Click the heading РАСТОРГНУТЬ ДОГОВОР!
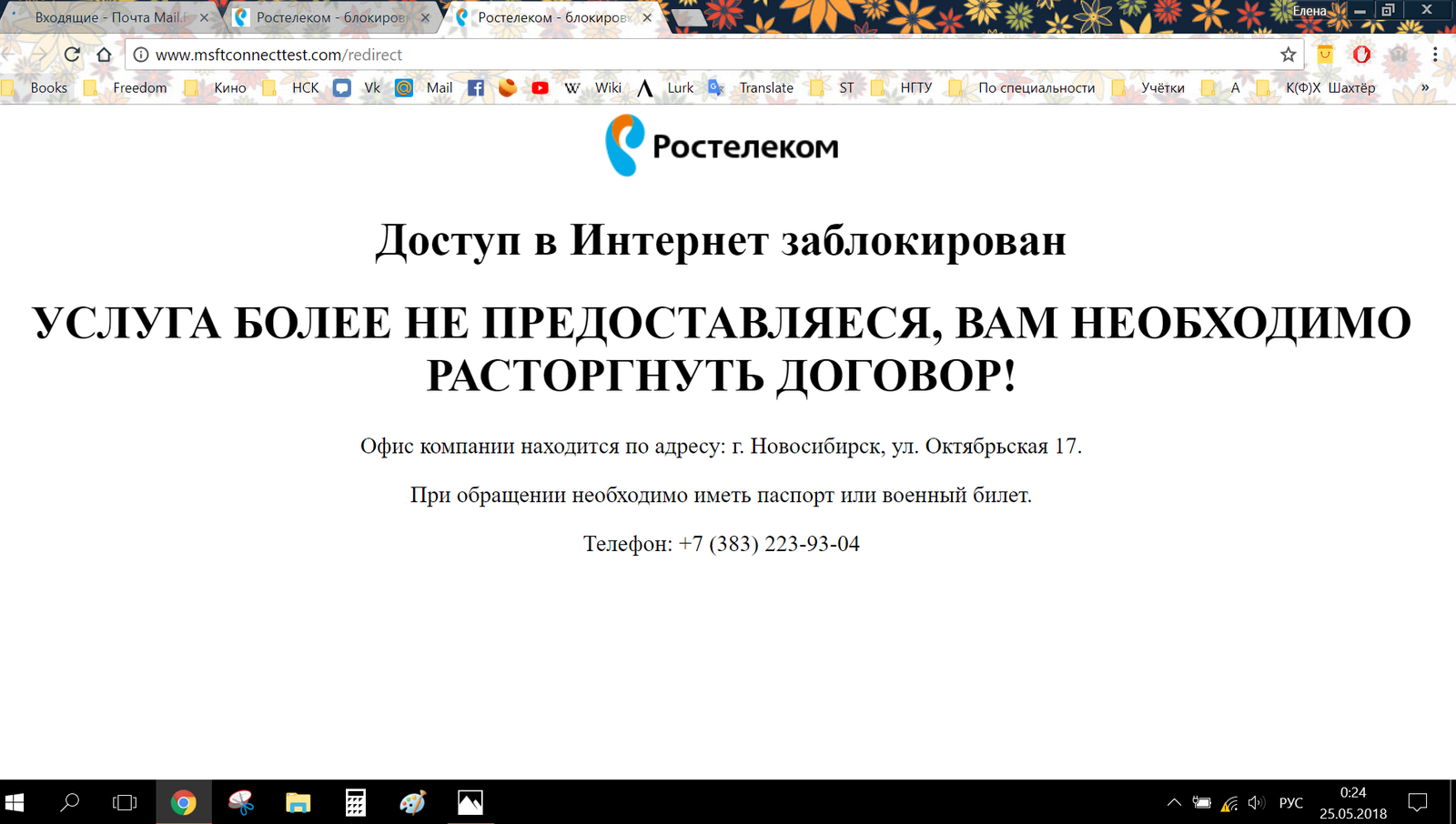Screen dimensions: 1456x824 pos(722,375)
